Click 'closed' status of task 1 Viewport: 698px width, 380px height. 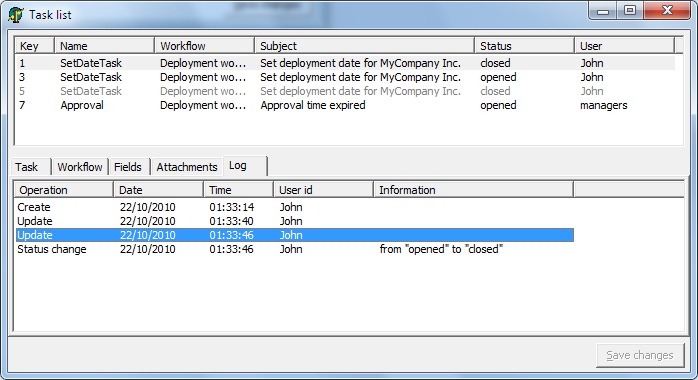495,63
